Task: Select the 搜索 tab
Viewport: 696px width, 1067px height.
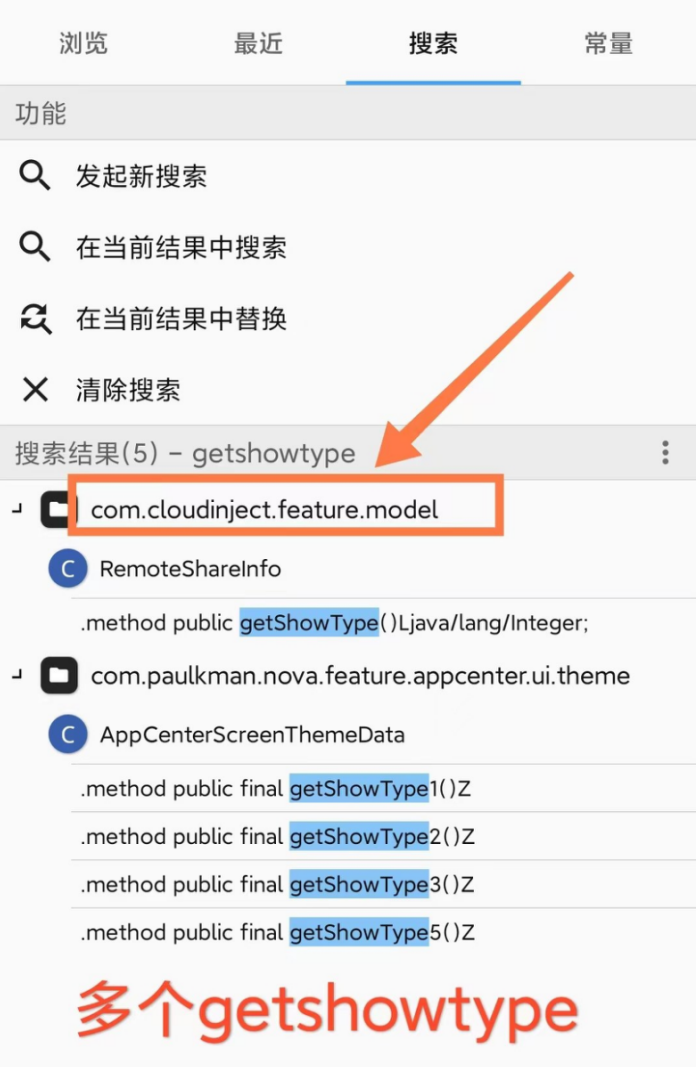Action: tap(433, 44)
